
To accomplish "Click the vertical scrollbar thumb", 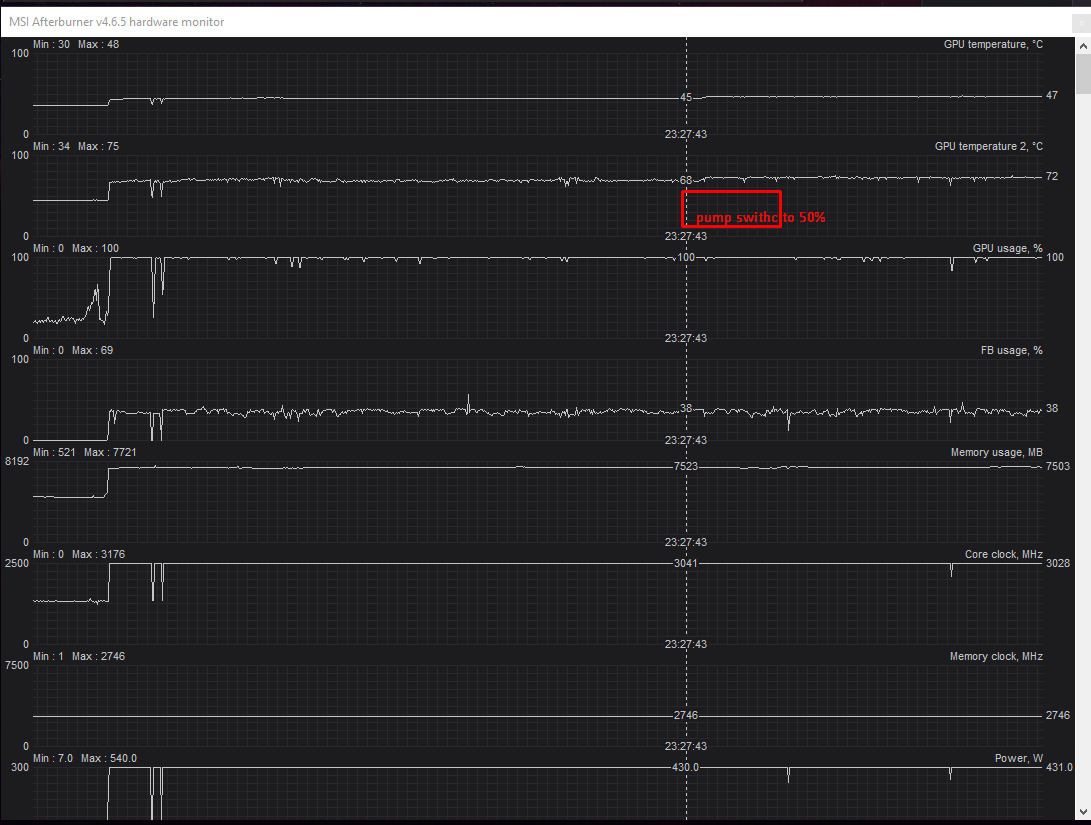I will pyautogui.click(x=1083, y=74).
